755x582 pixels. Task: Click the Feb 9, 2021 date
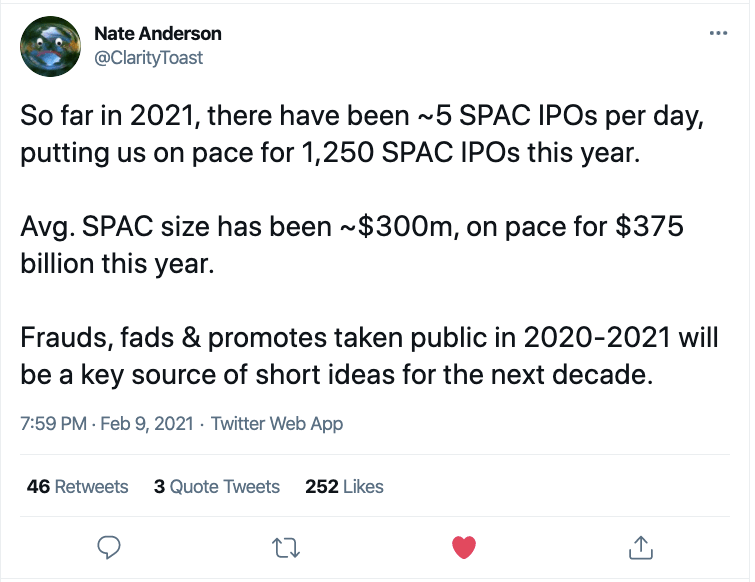148,424
